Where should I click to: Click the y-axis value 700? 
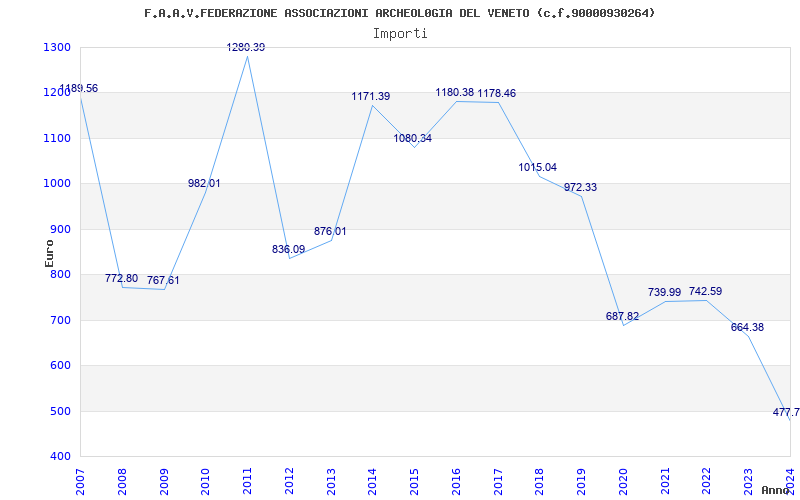[60, 320]
